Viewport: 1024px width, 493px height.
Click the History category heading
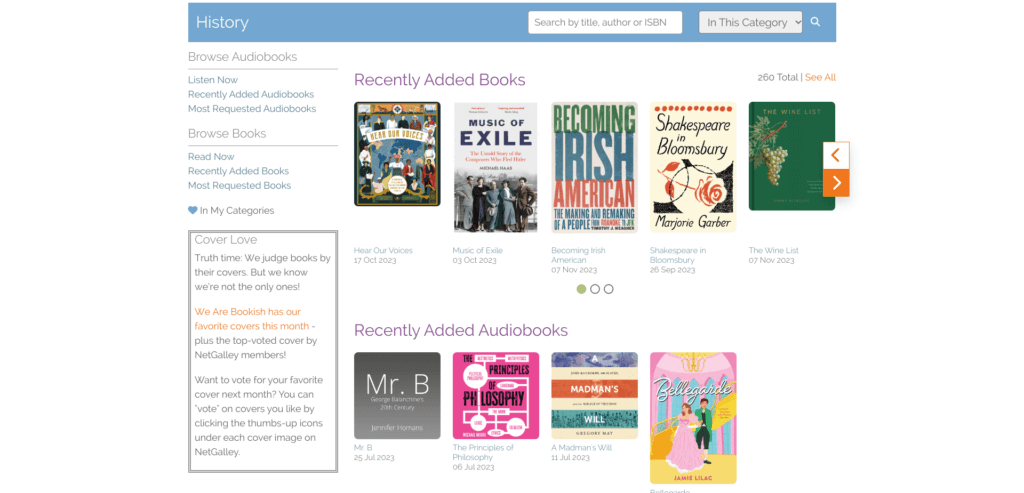pyautogui.click(x=222, y=22)
